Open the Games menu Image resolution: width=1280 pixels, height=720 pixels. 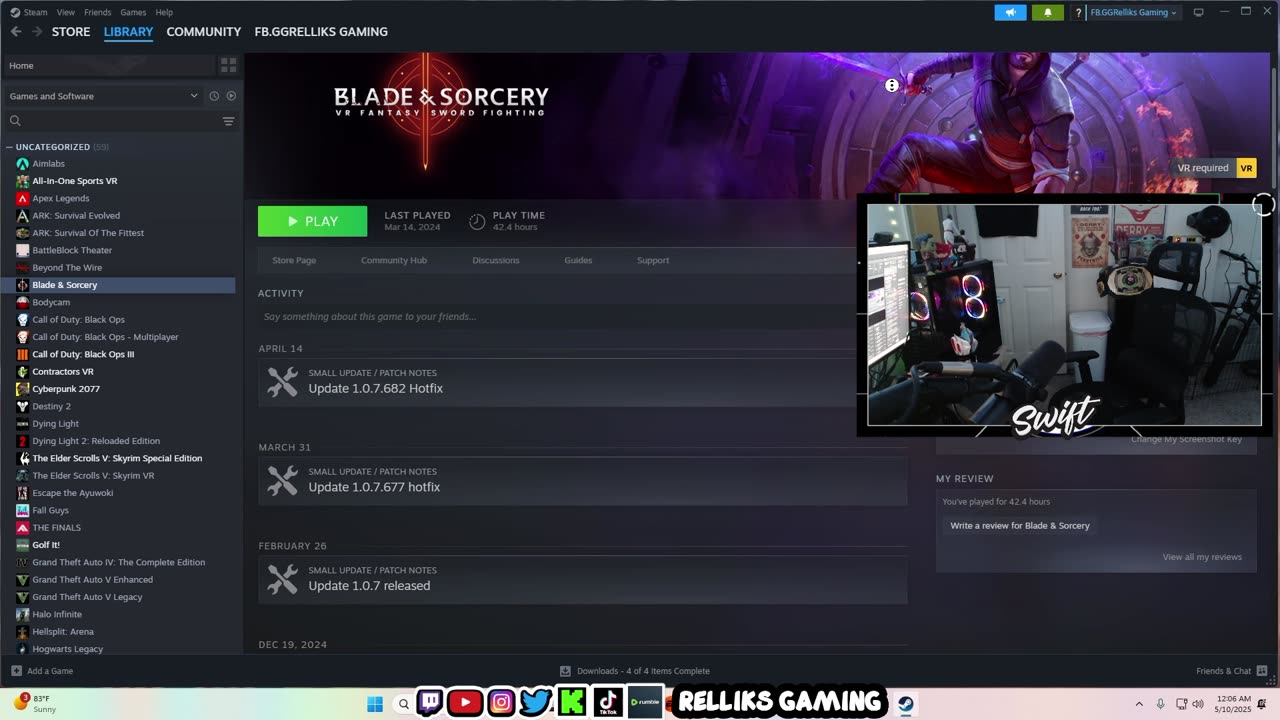133,12
